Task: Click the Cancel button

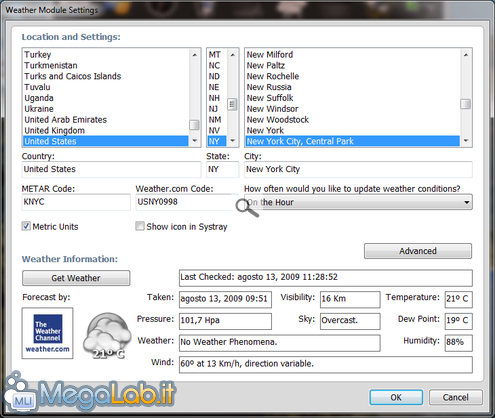Action: pos(455,397)
